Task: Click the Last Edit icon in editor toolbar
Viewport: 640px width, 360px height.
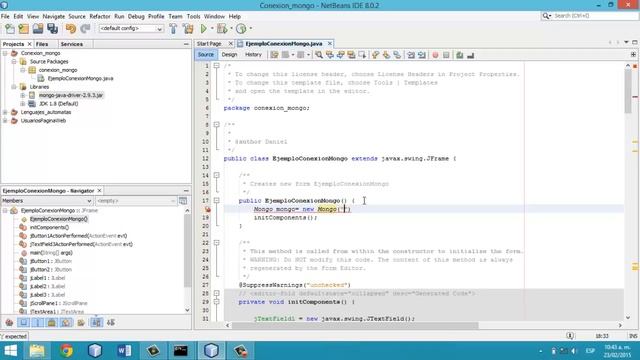Action: point(274,55)
